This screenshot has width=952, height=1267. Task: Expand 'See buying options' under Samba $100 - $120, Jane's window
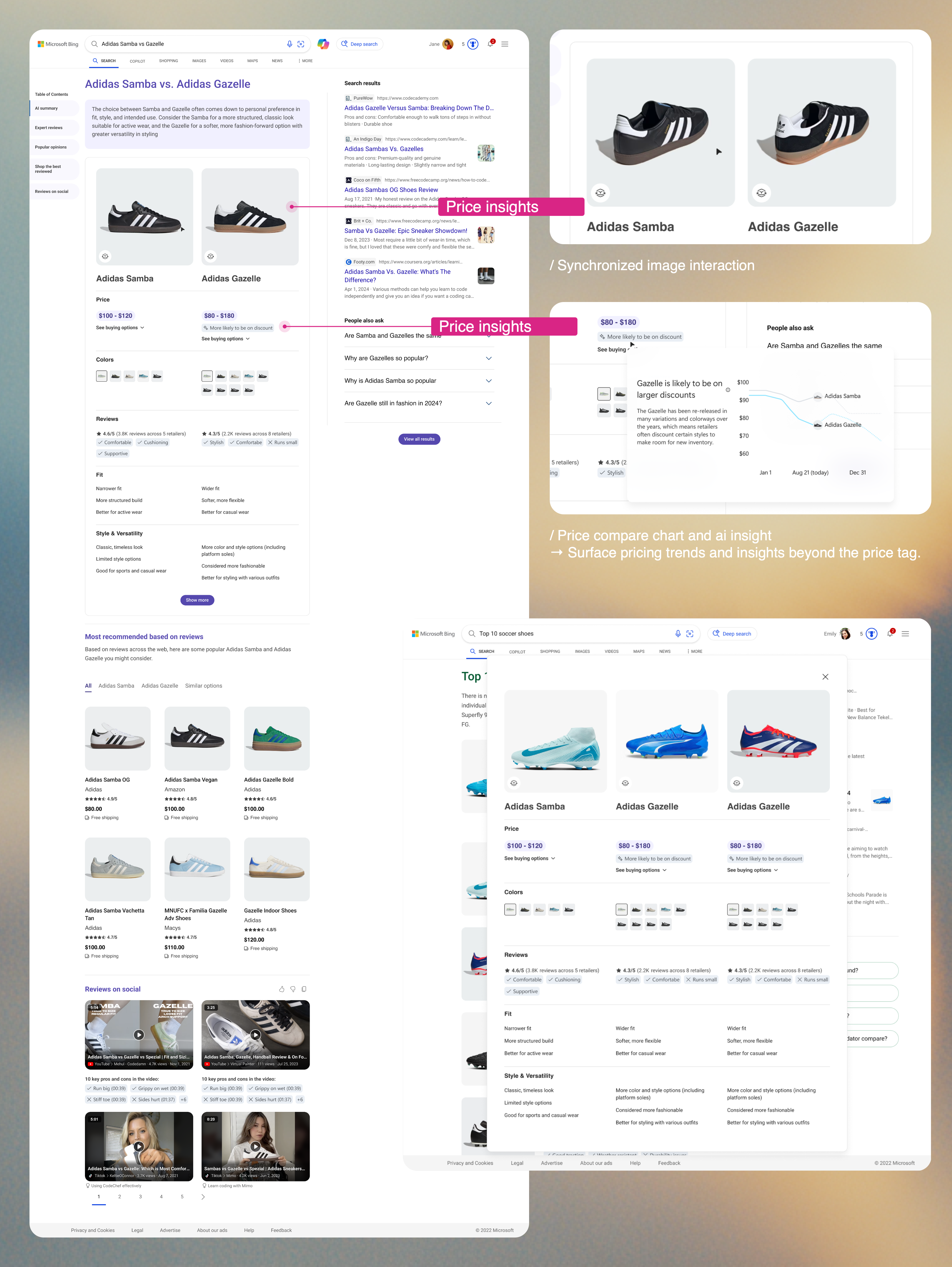click(x=120, y=328)
